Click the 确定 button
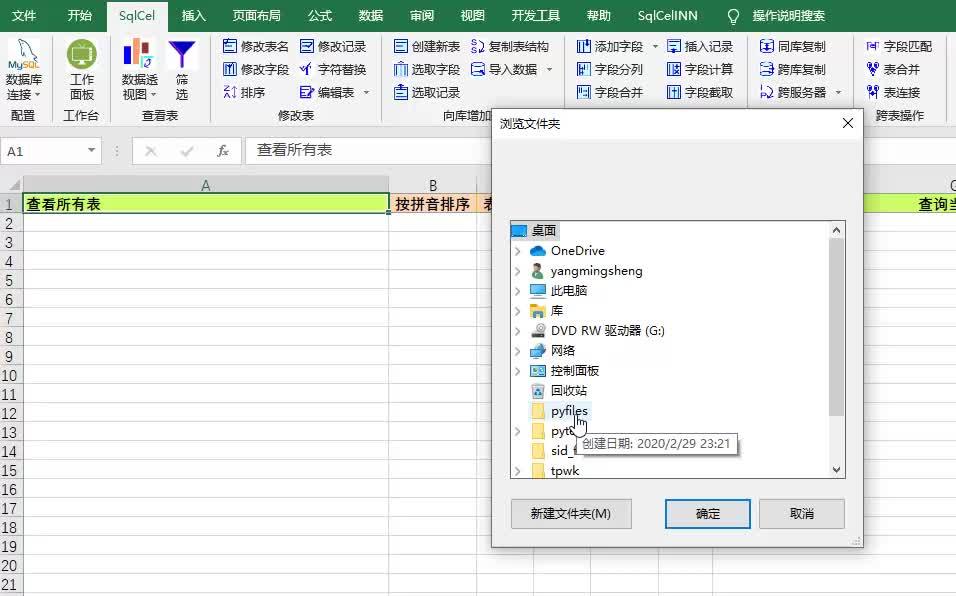The width and height of the screenshot is (956, 596). coord(707,514)
